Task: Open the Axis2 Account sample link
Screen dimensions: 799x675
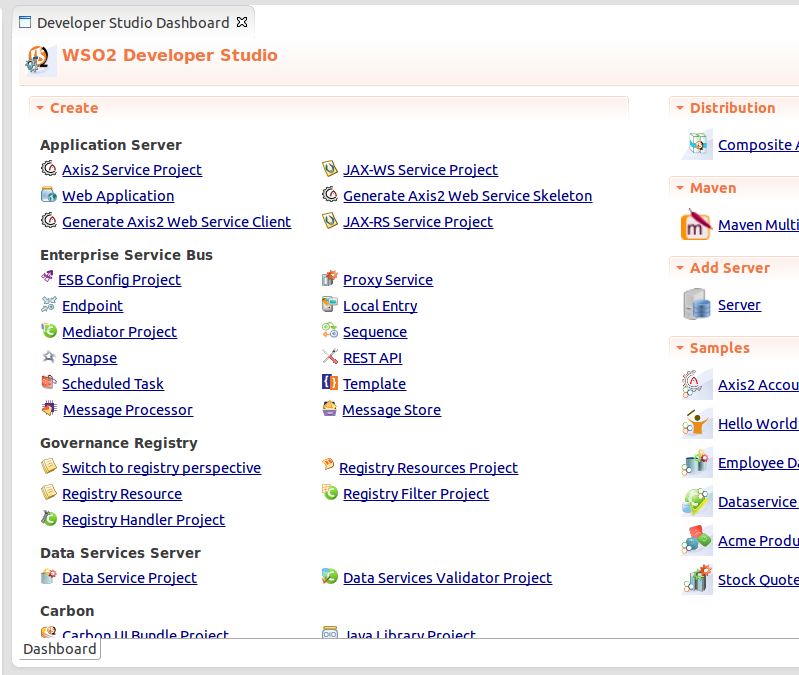Action: click(758, 385)
